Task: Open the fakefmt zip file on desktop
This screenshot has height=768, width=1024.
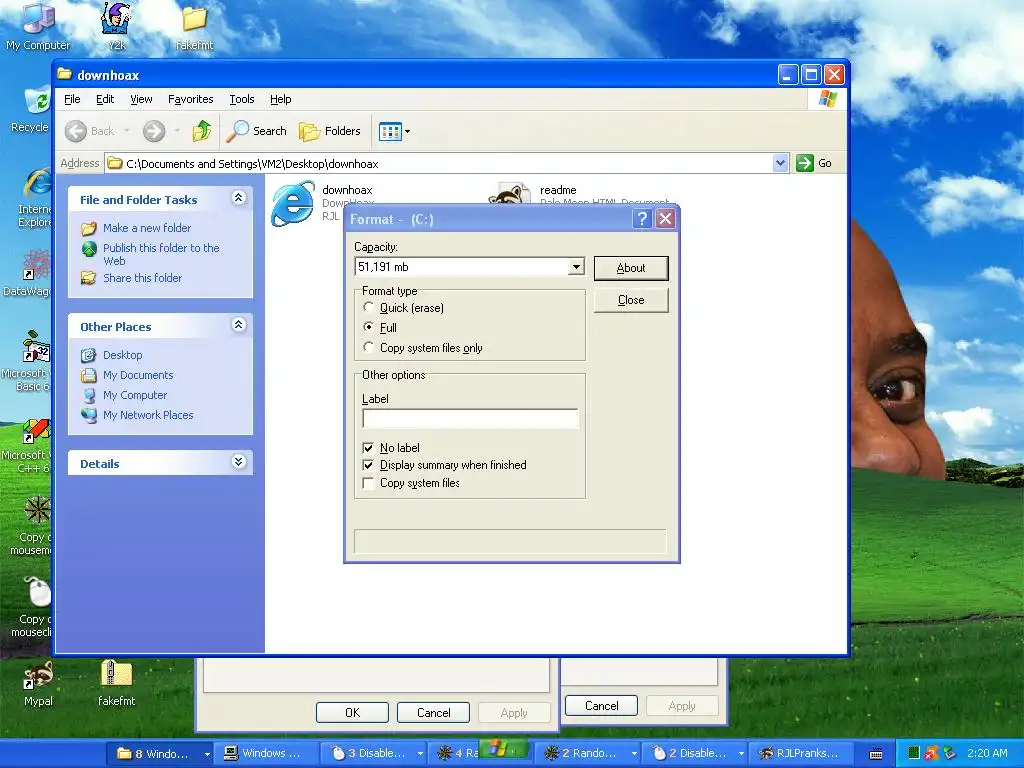Action: tap(116, 684)
